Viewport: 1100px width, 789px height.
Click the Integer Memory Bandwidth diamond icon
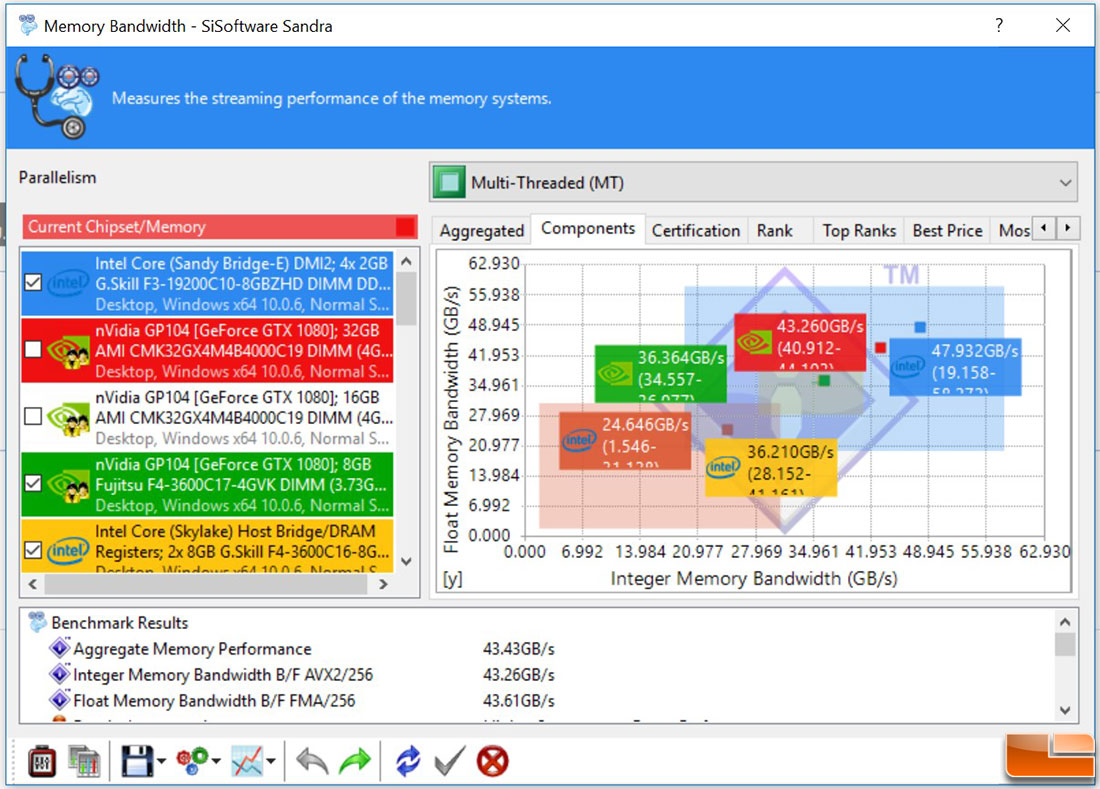coord(60,674)
